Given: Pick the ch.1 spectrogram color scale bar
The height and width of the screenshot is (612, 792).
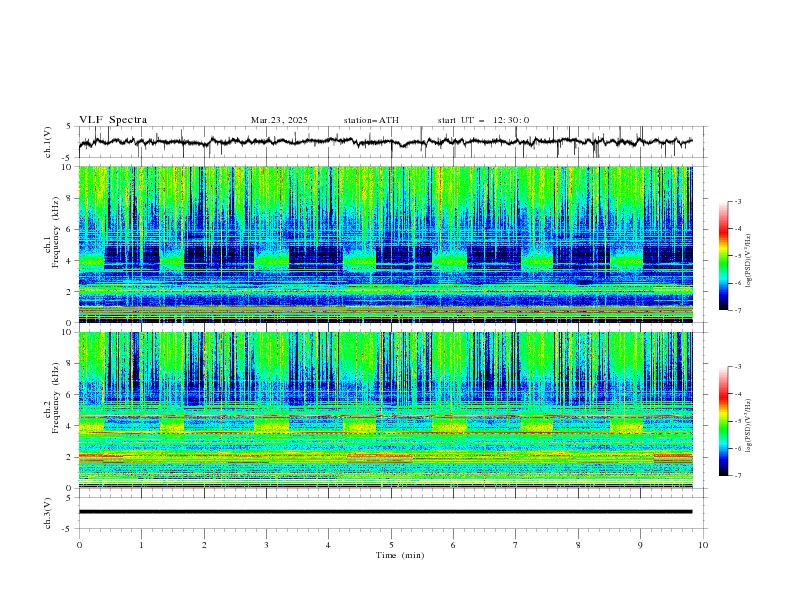Looking at the screenshot, I should pyautogui.click(x=723, y=256).
